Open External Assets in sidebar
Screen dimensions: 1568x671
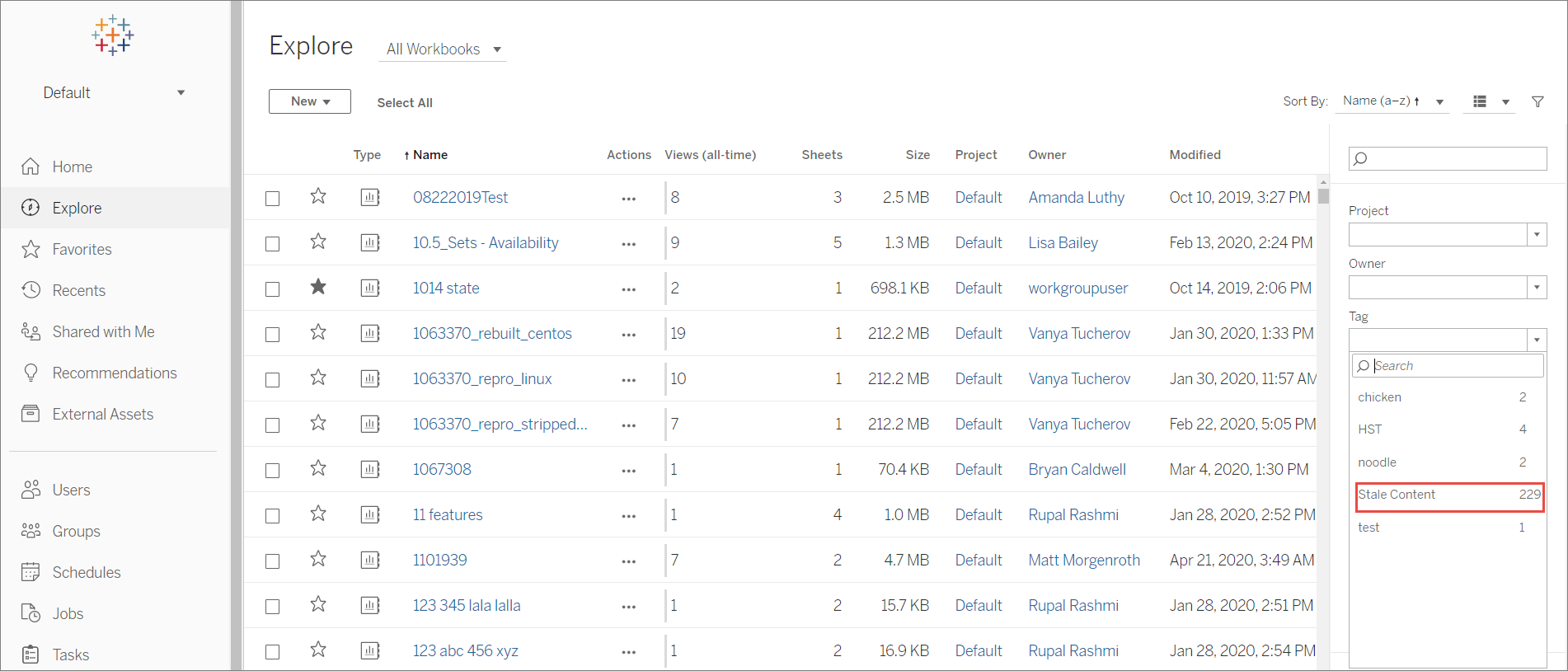pyautogui.click(x=87, y=414)
